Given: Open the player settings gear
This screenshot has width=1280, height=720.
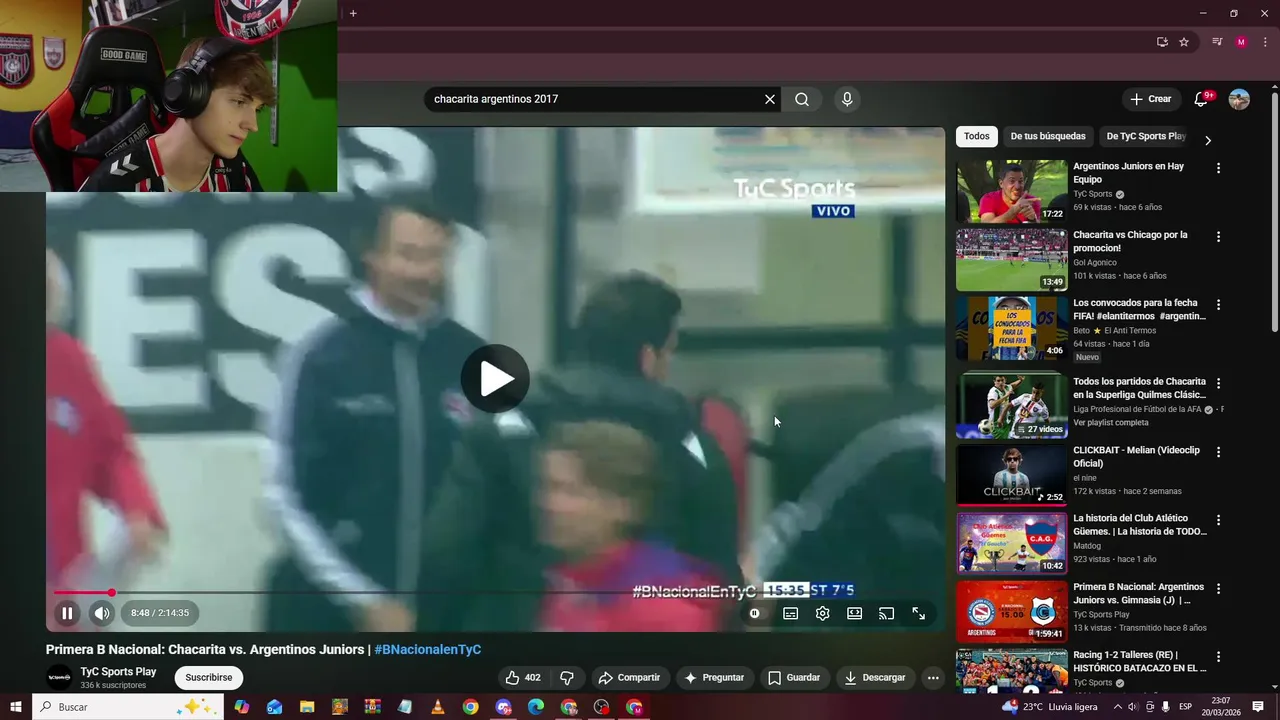Looking at the screenshot, I should point(822,614).
